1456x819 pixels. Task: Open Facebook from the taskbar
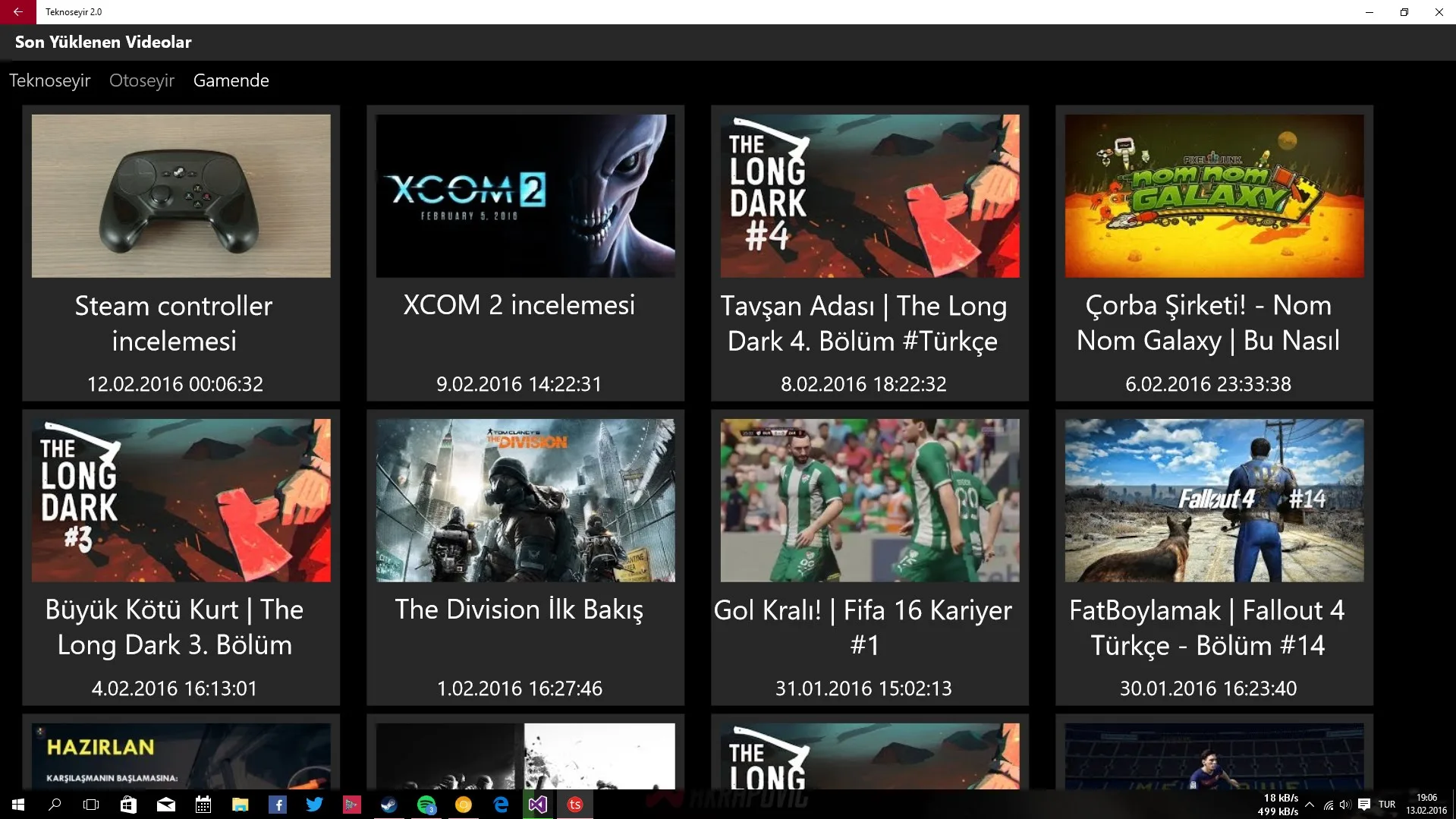[x=277, y=805]
